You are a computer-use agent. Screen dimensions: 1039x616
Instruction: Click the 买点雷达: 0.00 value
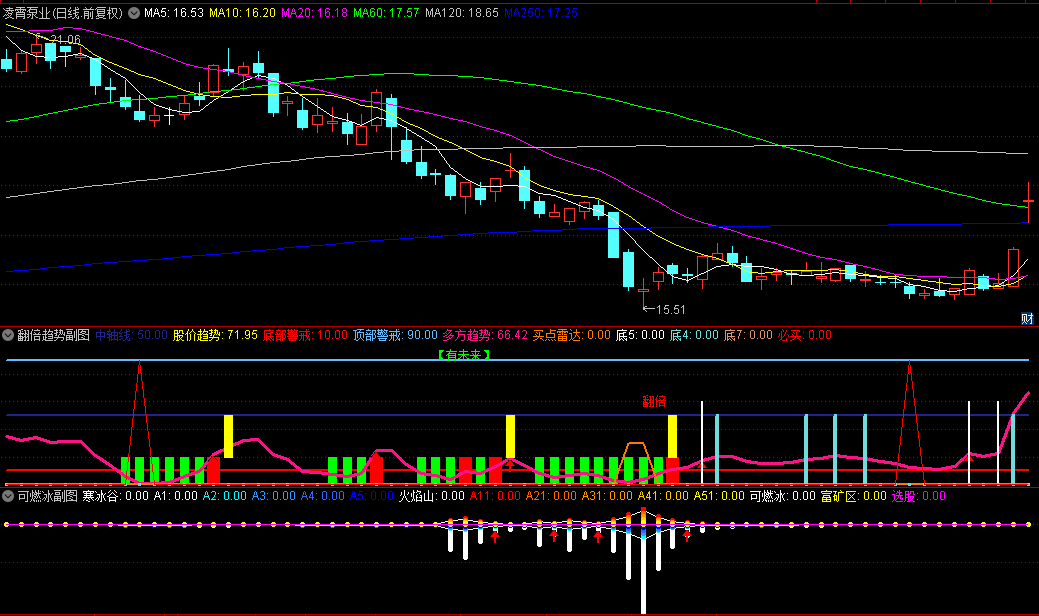point(572,335)
